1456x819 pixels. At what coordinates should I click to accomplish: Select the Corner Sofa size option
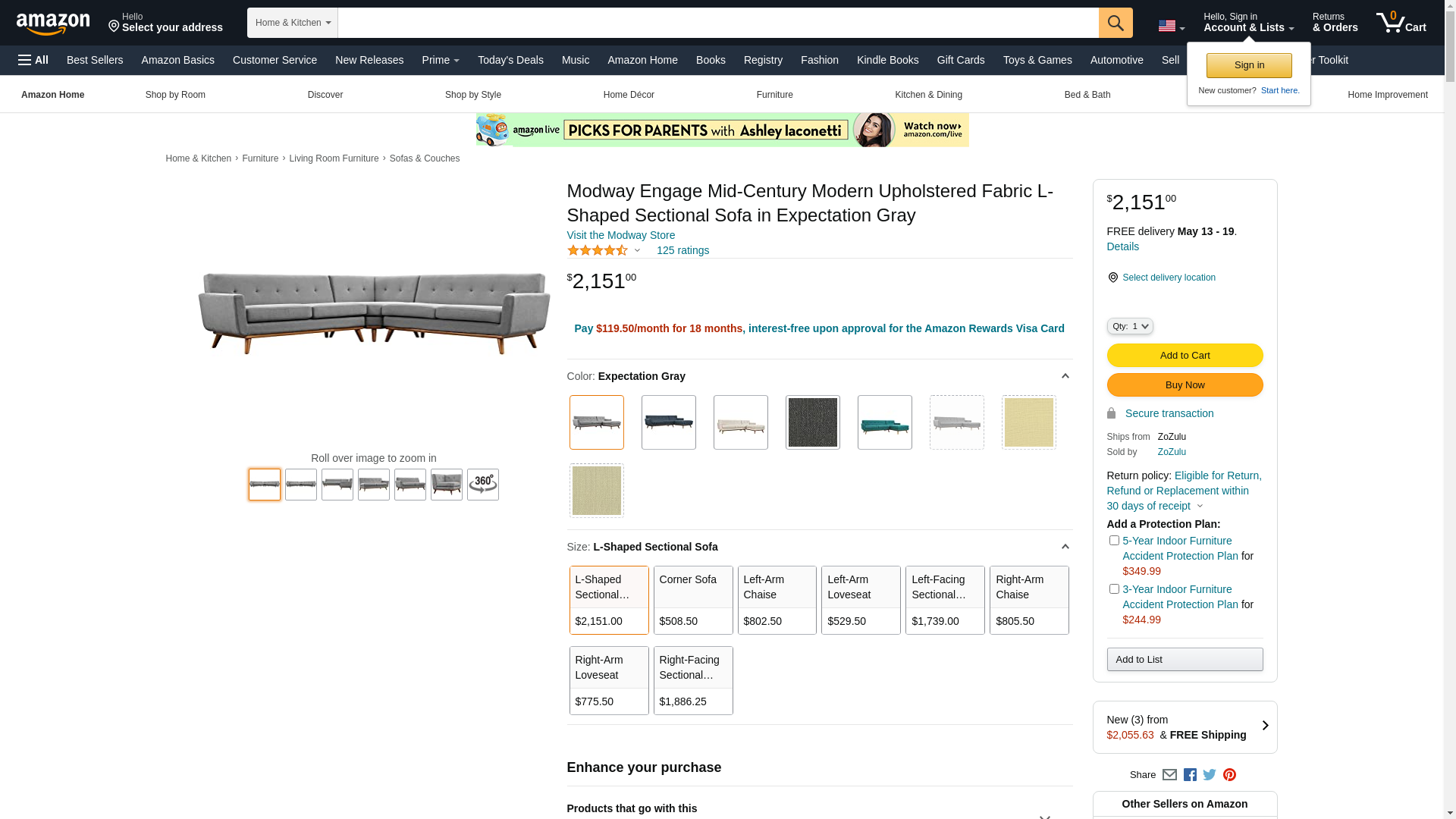(x=692, y=600)
